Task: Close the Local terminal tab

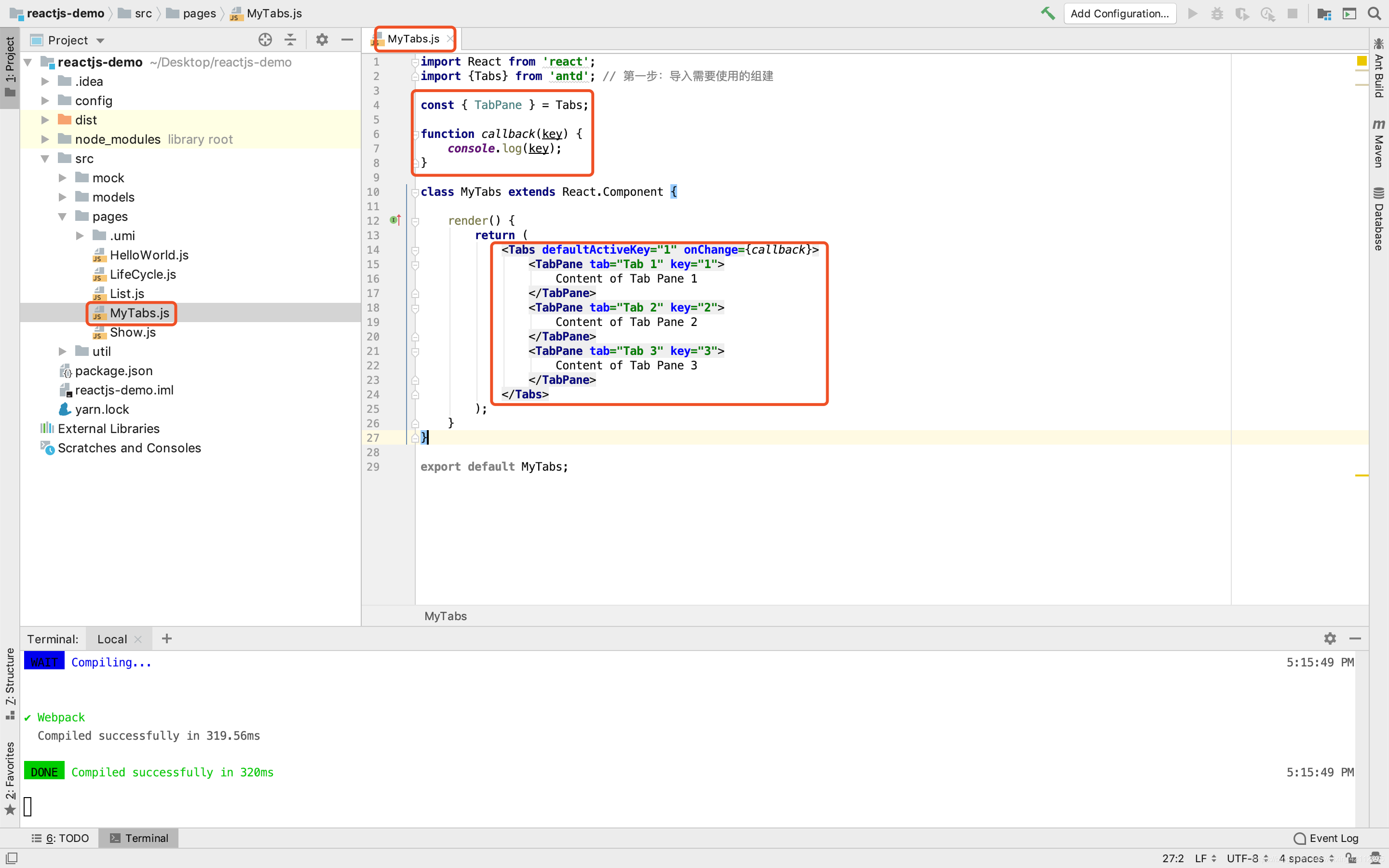Action: [x=138, y=639]
